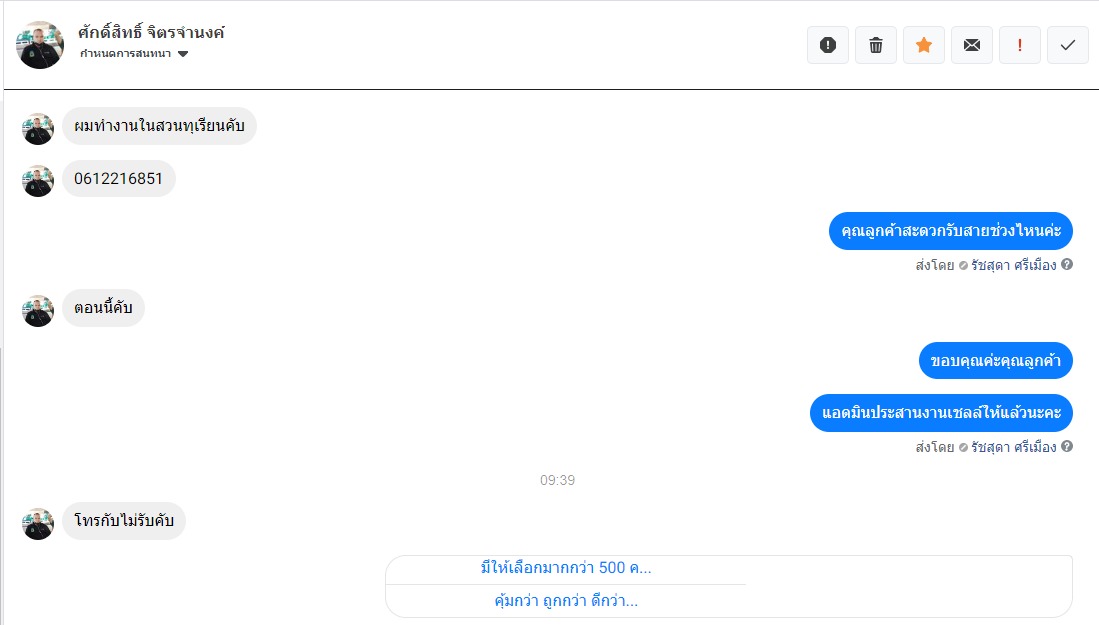Expand the กำหนดการสนทนา dropdown arrow

(183, 54)
